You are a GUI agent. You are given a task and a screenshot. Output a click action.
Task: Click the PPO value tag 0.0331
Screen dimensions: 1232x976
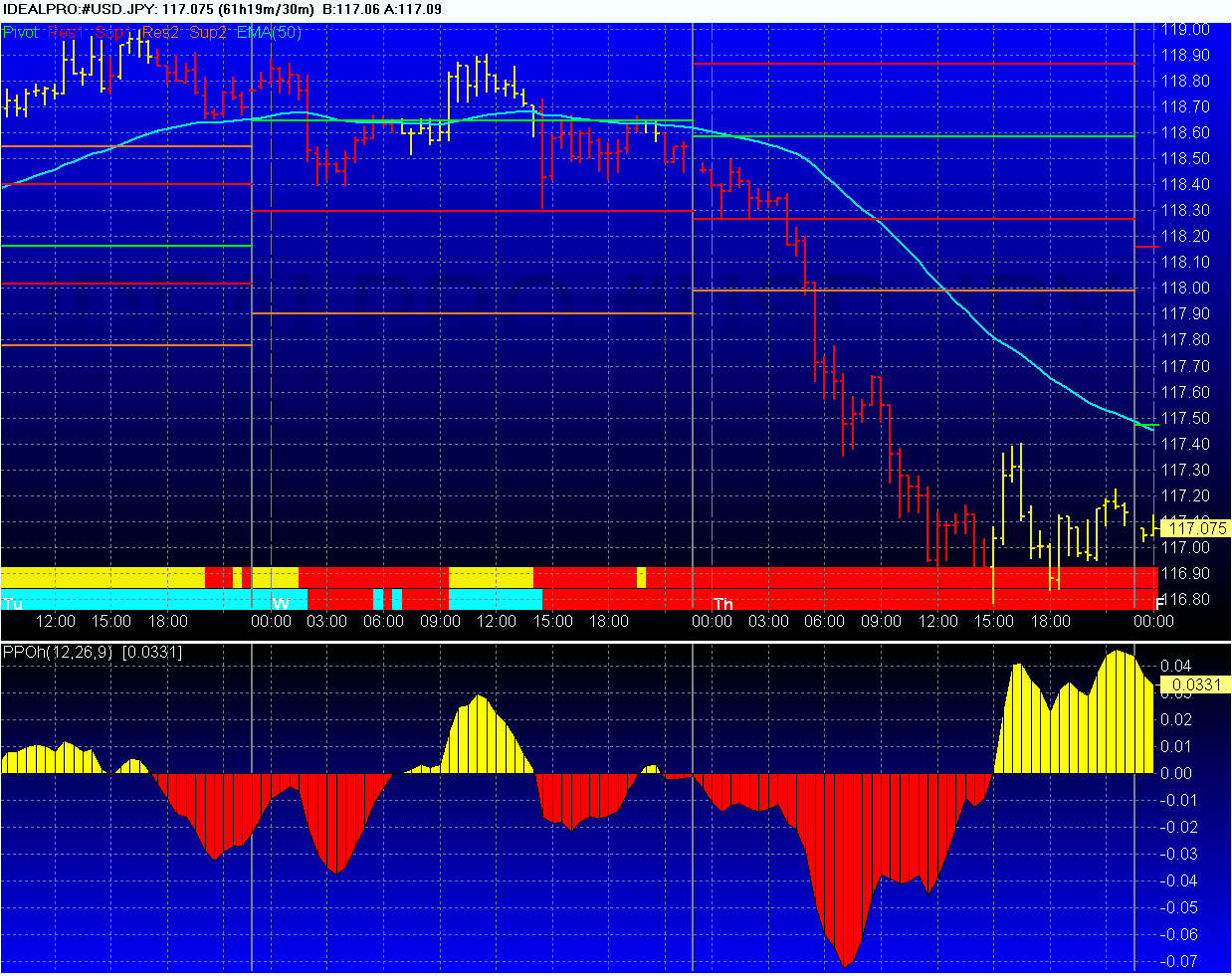1195,684
